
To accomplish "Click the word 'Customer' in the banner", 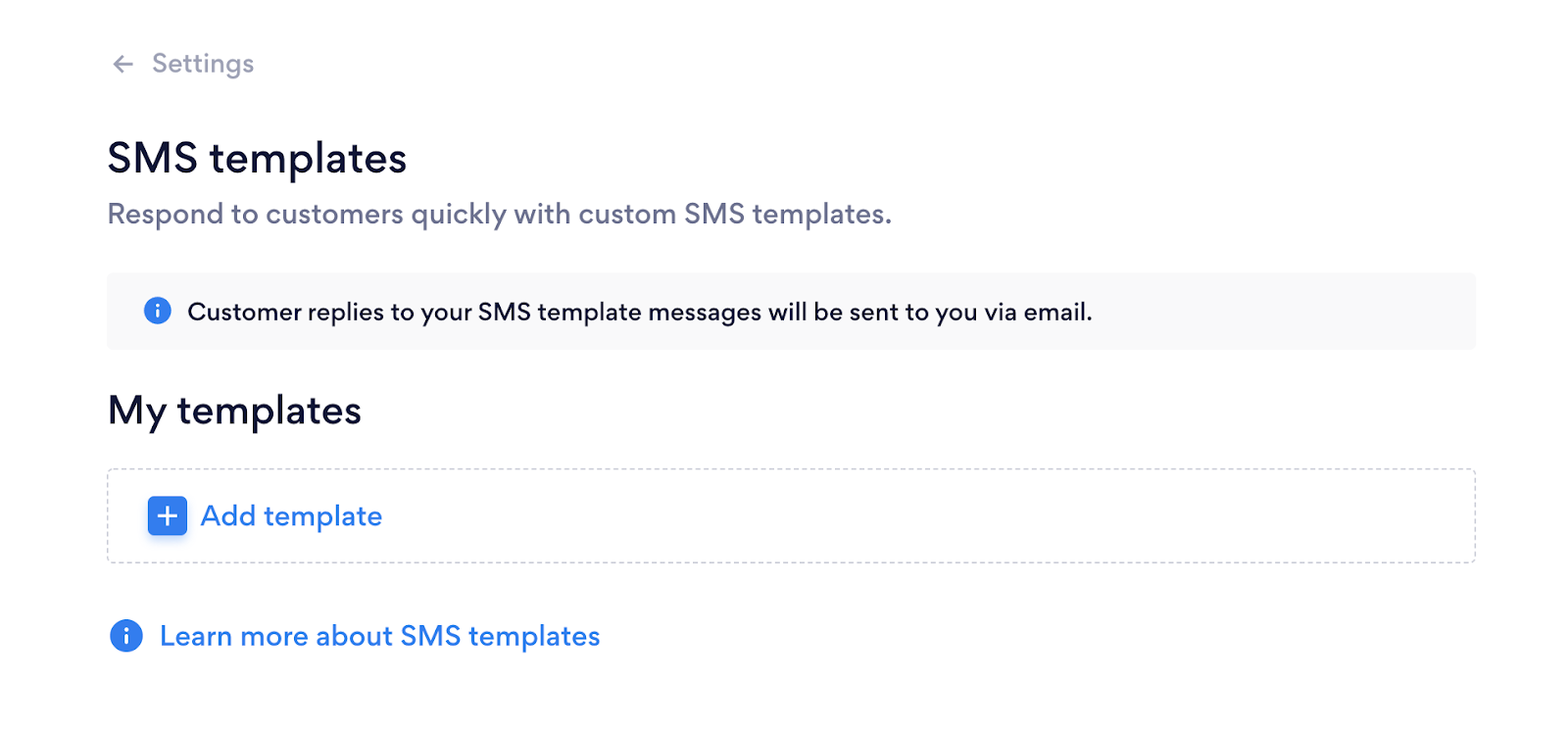I will (244, 312).
